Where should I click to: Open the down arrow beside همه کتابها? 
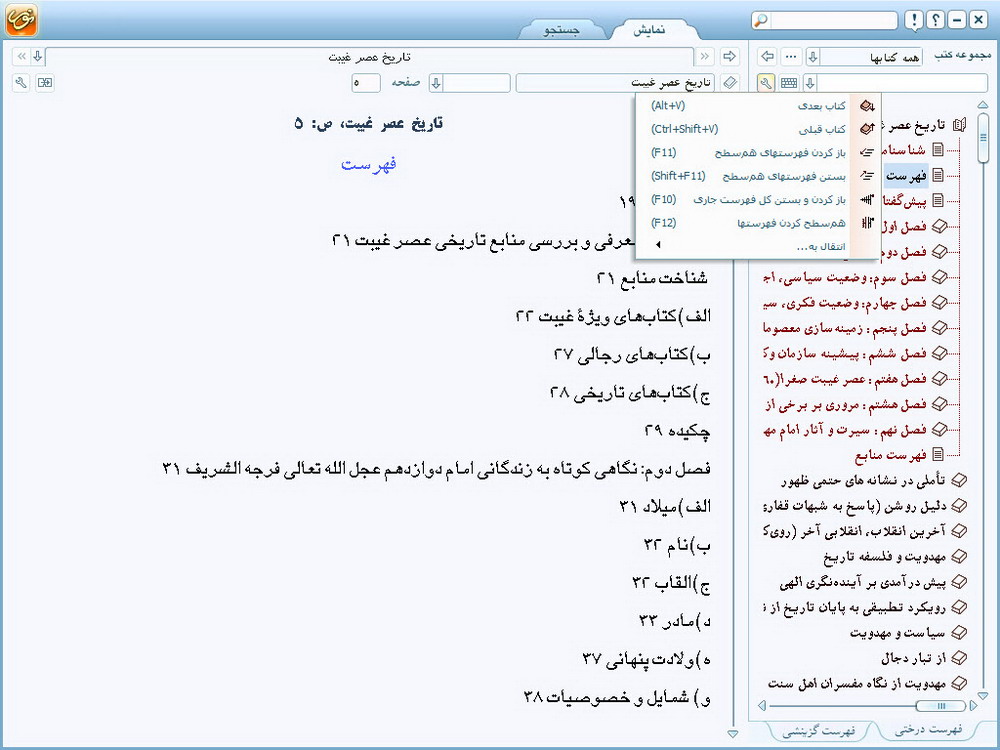pos(812,57)
